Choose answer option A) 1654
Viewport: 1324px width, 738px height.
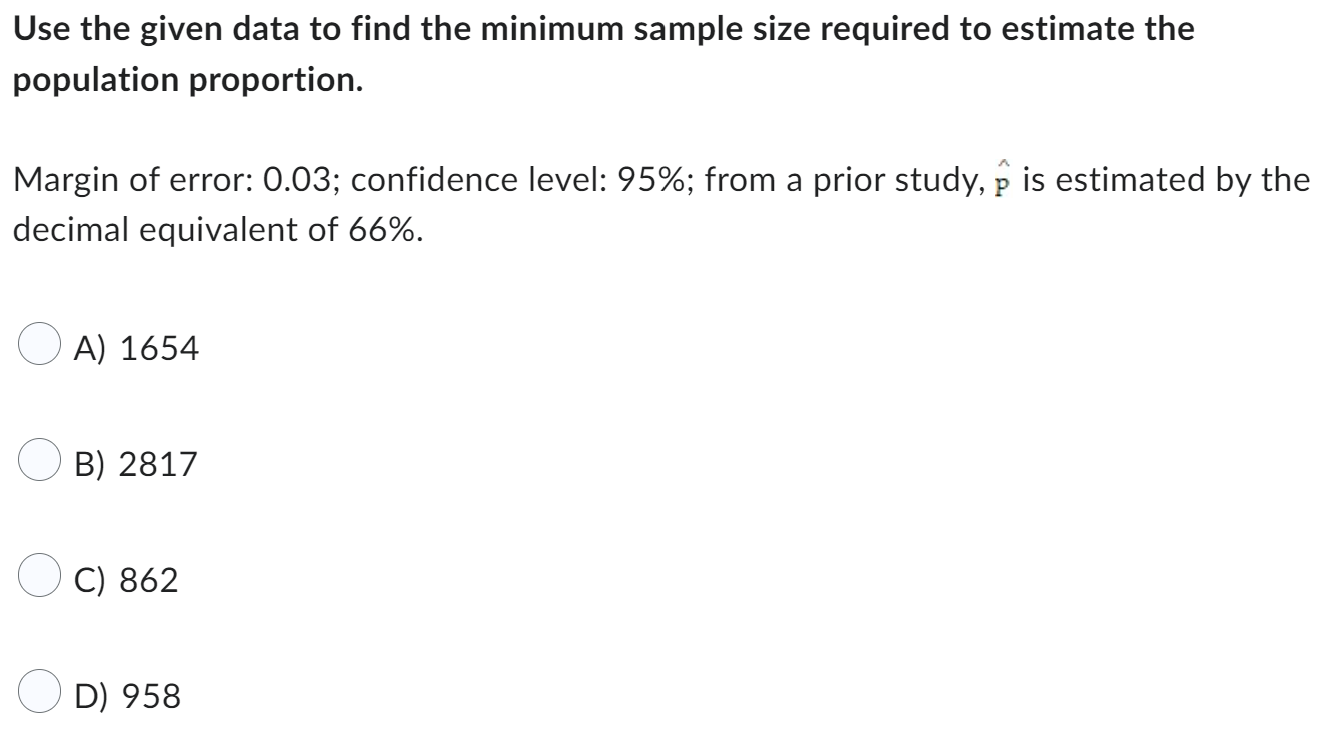pos(135,347)
